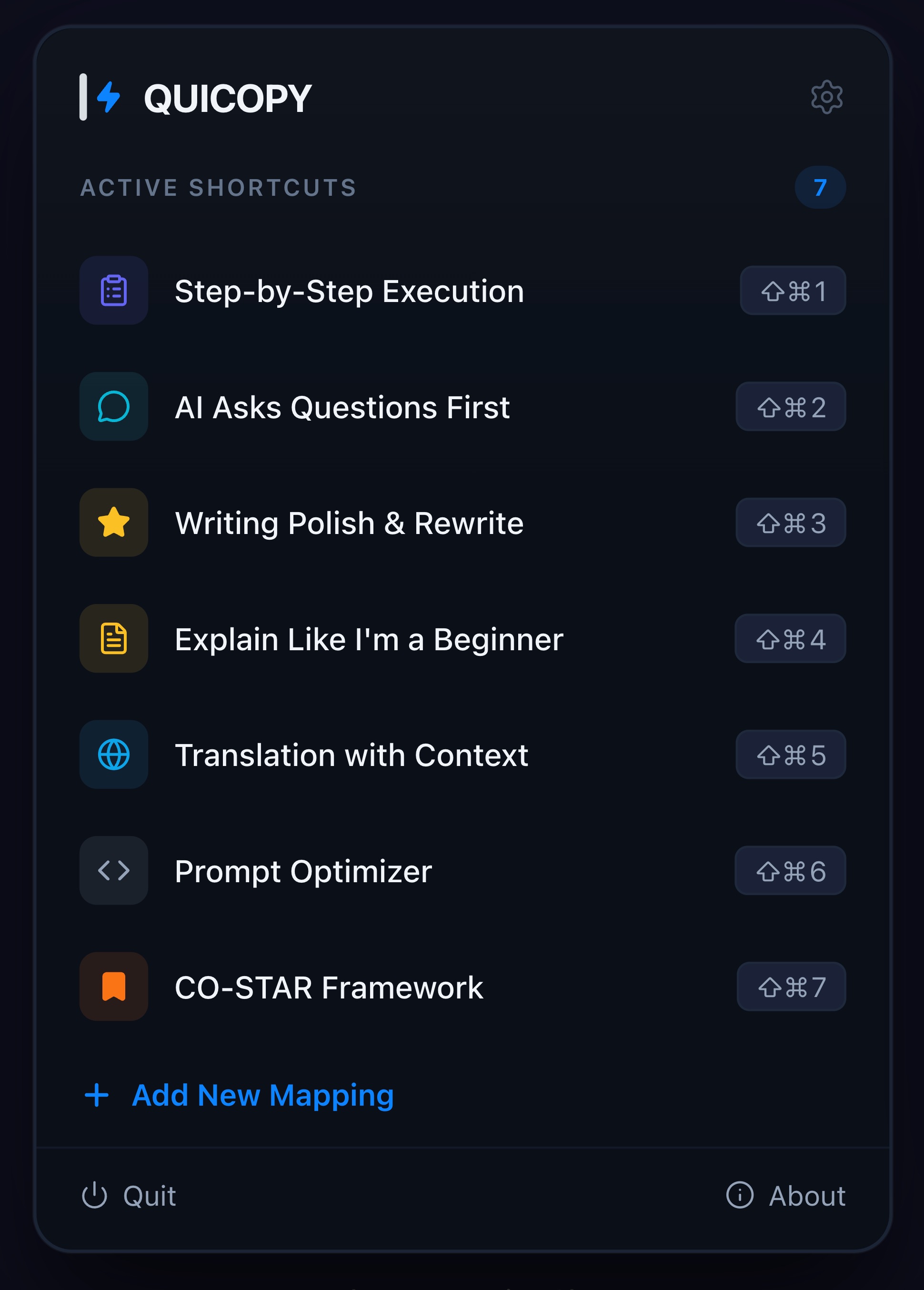The image size is (924, 1290).
Task: Select the code brackets icon for Prompt Optimizer
Action: [113, 871]
